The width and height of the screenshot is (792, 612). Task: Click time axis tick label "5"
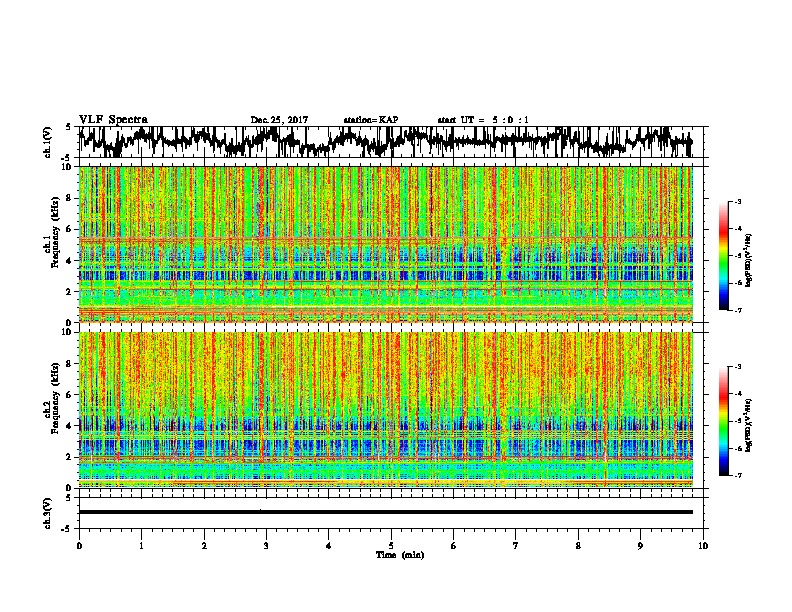pyautogui.click(x=391, y=546)
